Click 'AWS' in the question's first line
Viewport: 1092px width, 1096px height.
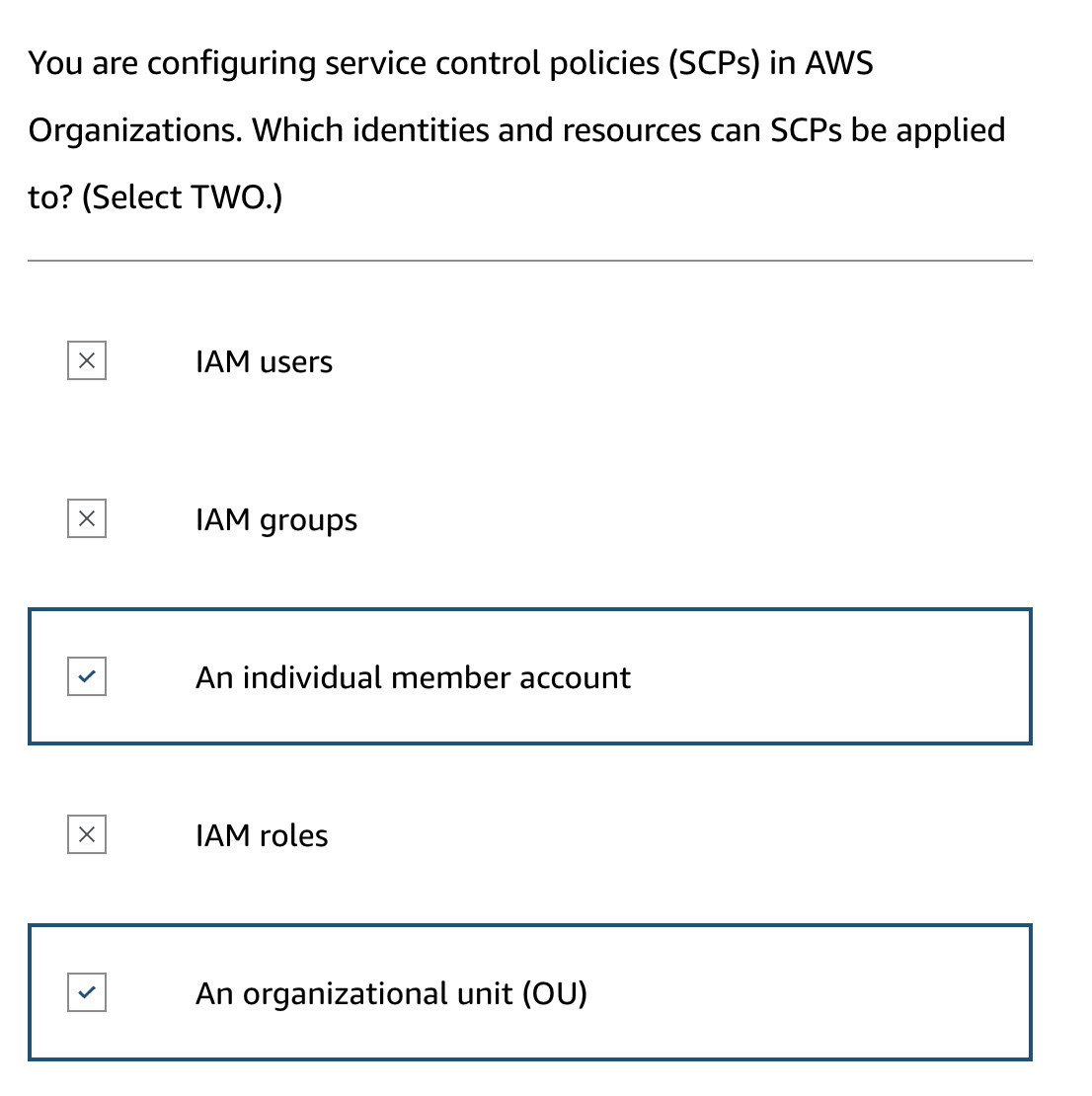coord(839,64)
